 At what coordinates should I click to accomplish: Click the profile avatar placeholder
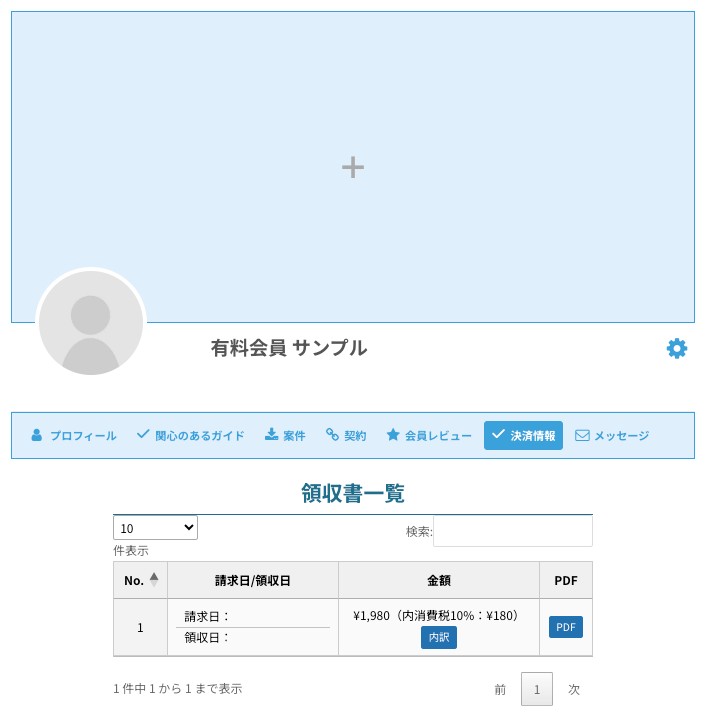pos(91,323)
